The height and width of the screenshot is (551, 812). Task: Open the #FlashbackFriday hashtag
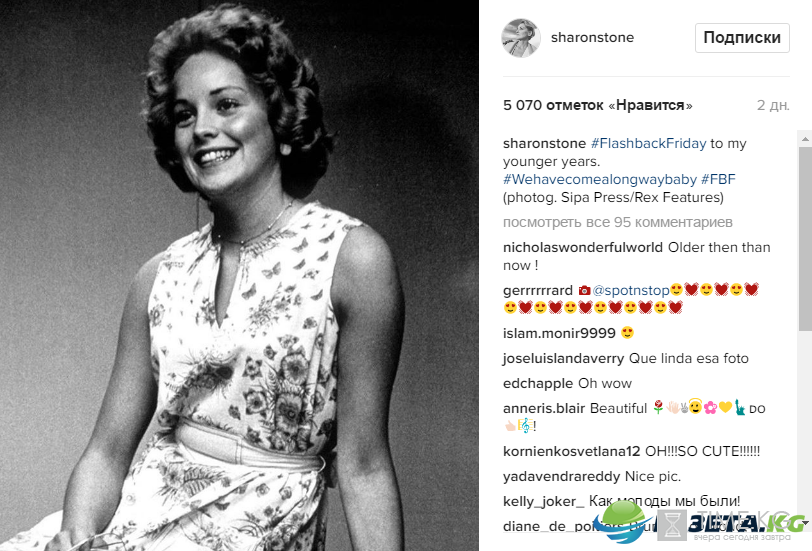[648, 143]
